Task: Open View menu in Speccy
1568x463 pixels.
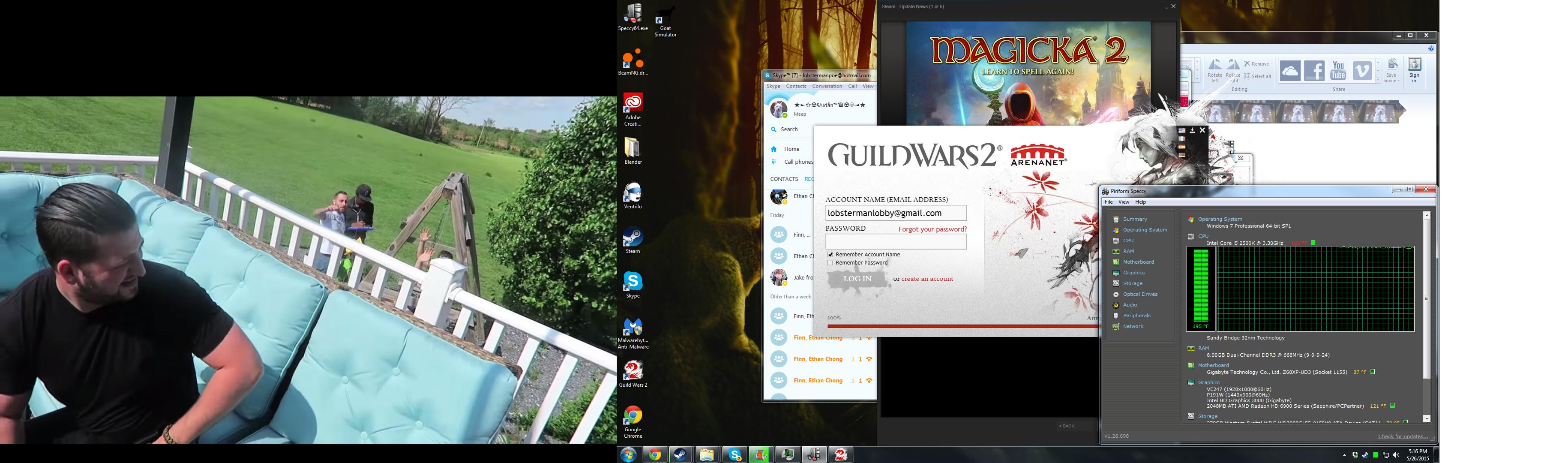Action: tap(1124, 202)
